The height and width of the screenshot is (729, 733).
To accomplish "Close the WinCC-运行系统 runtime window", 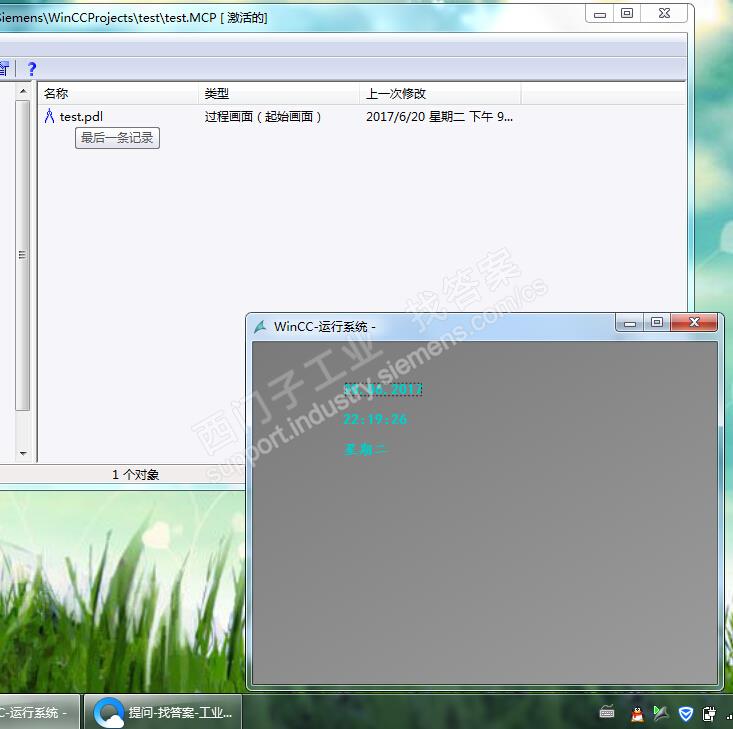I will (x=694, y=323).
